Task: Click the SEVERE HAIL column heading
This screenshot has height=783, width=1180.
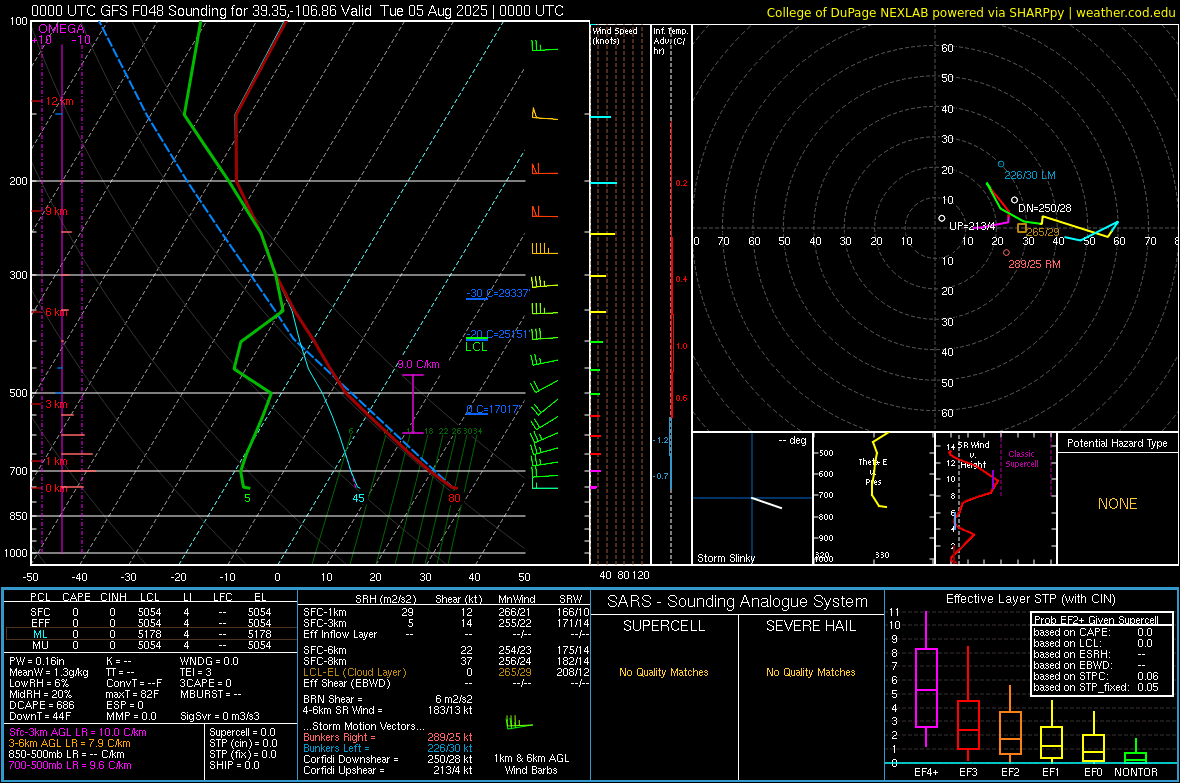Action: [810, 626]
